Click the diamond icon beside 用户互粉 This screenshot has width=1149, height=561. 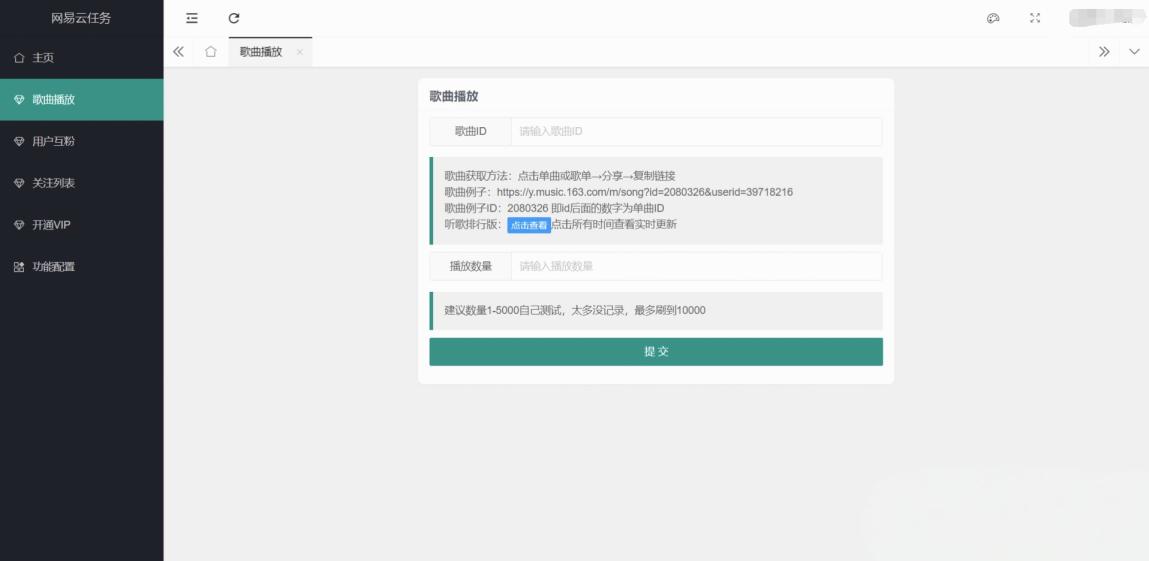(x=19, y=141)
